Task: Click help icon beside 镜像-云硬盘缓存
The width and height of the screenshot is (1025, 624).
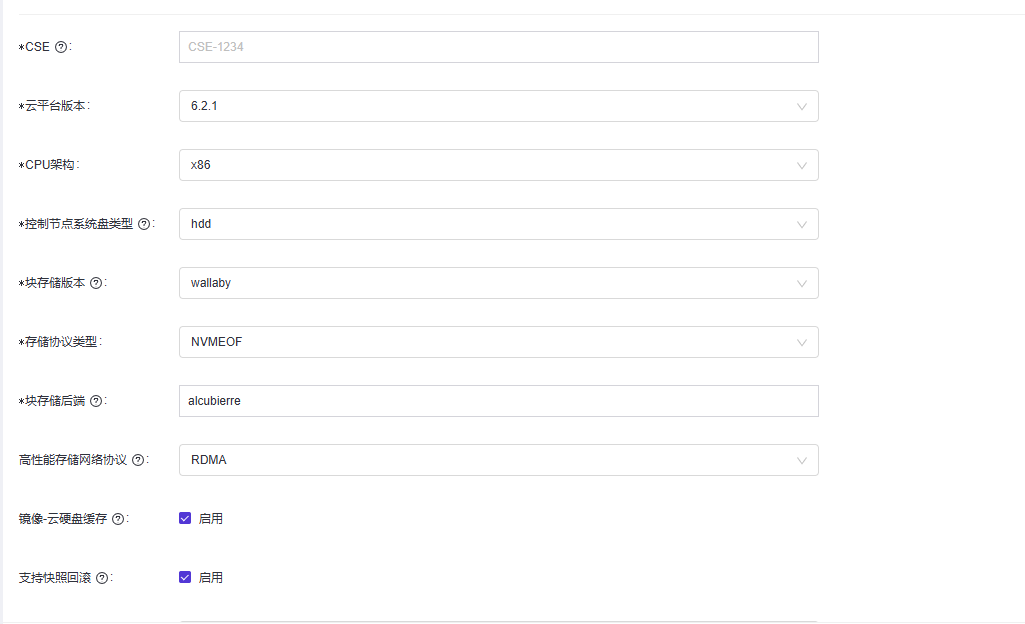Action: 118,519
